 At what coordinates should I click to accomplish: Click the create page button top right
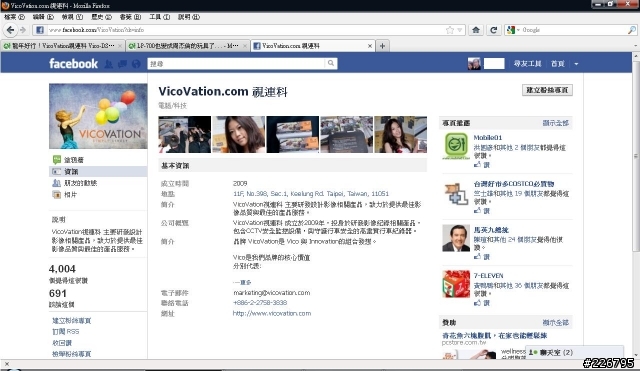[547, 90]
